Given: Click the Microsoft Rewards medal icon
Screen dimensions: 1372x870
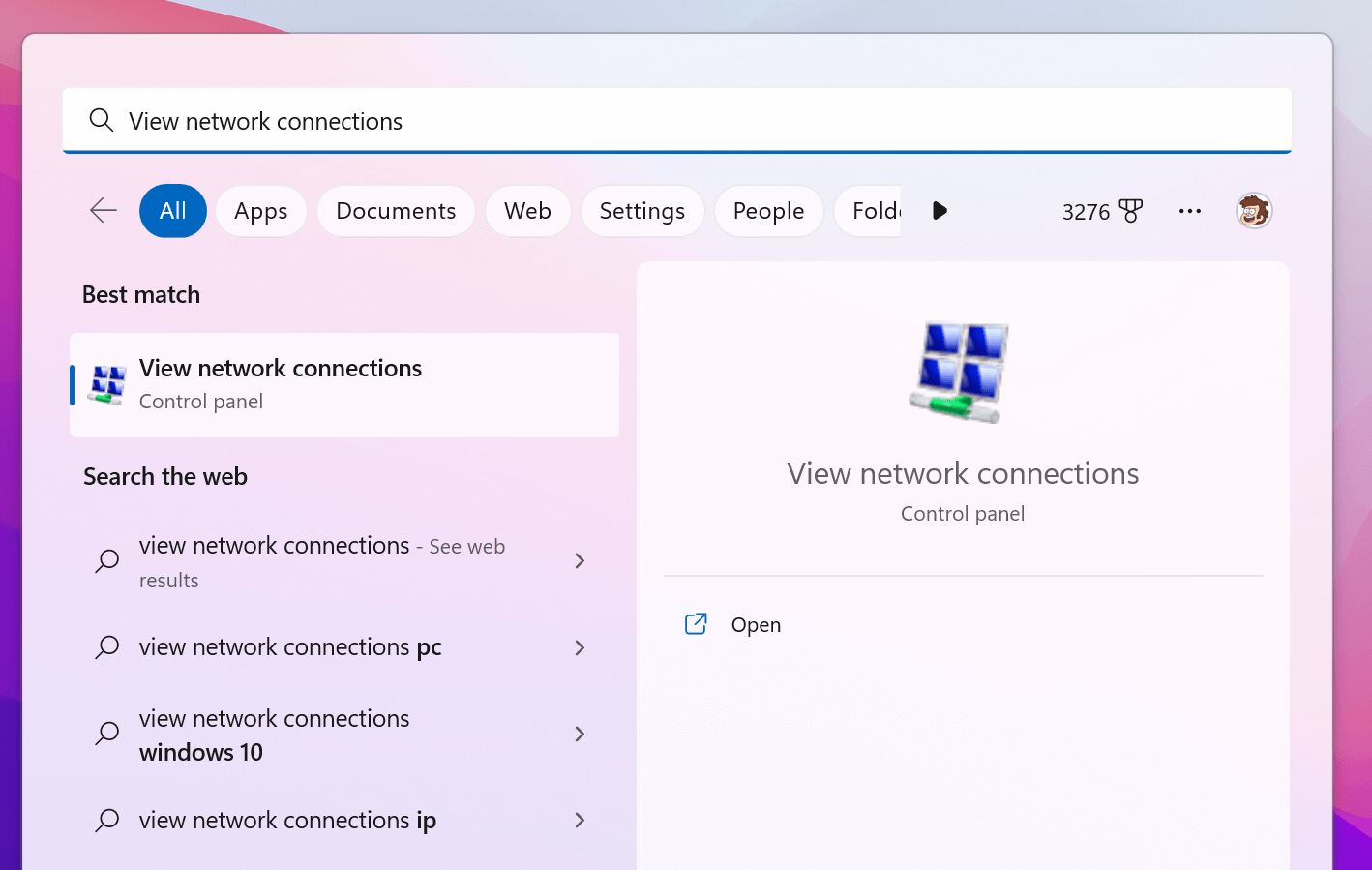Looking at the screenshot, I should (1132, 210).
